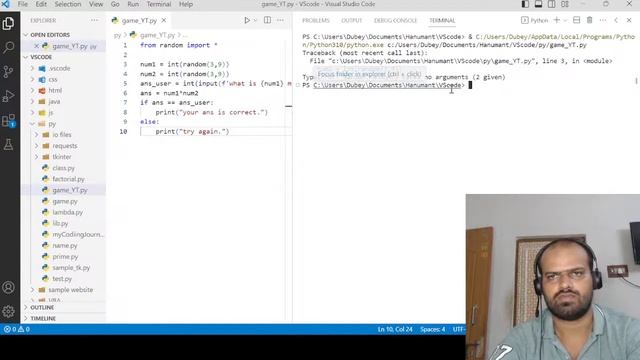Open the Run menu
640x360 pixels.
(x=133, y=4)
